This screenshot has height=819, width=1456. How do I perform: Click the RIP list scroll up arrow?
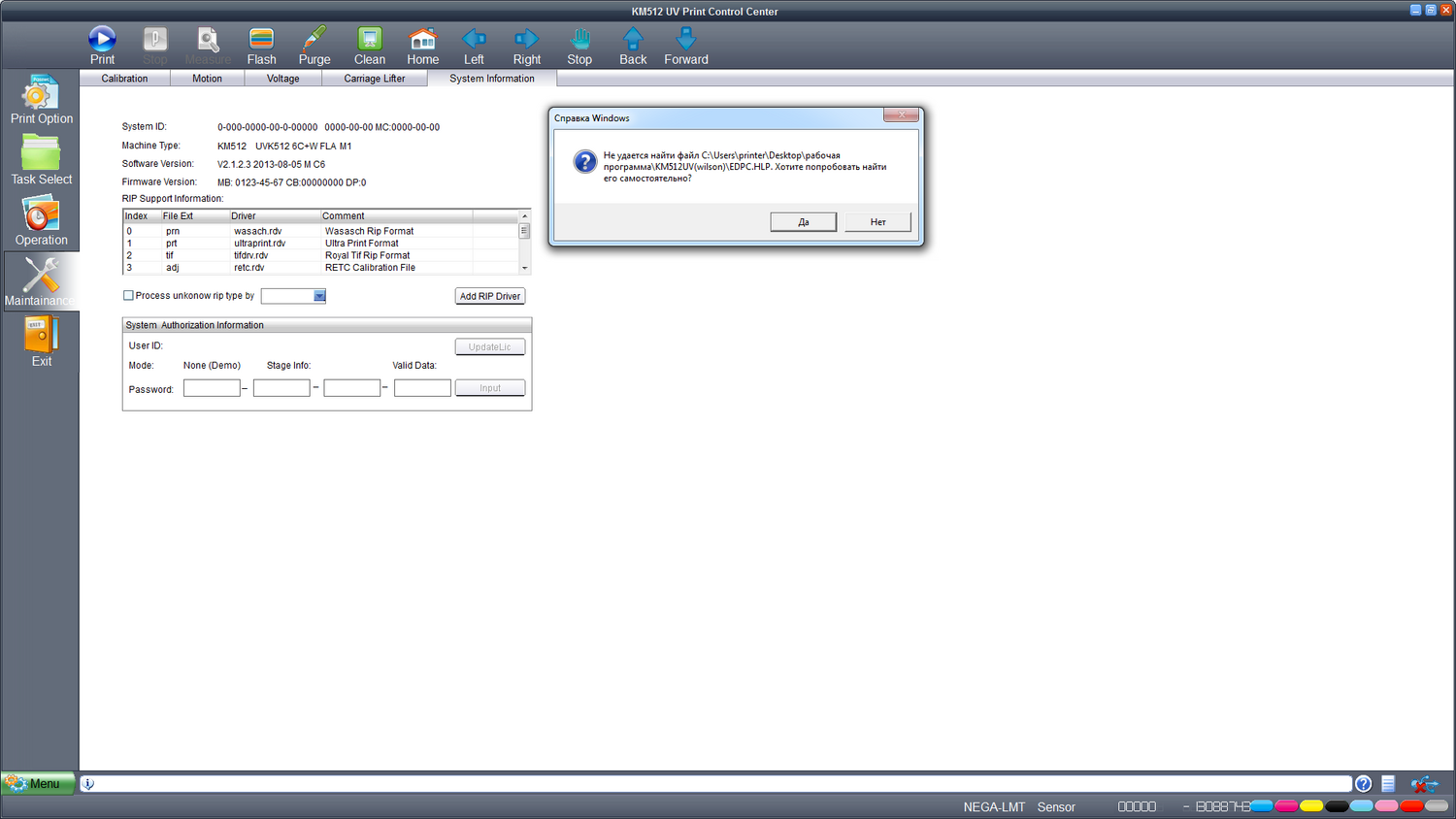click(525, 216)
